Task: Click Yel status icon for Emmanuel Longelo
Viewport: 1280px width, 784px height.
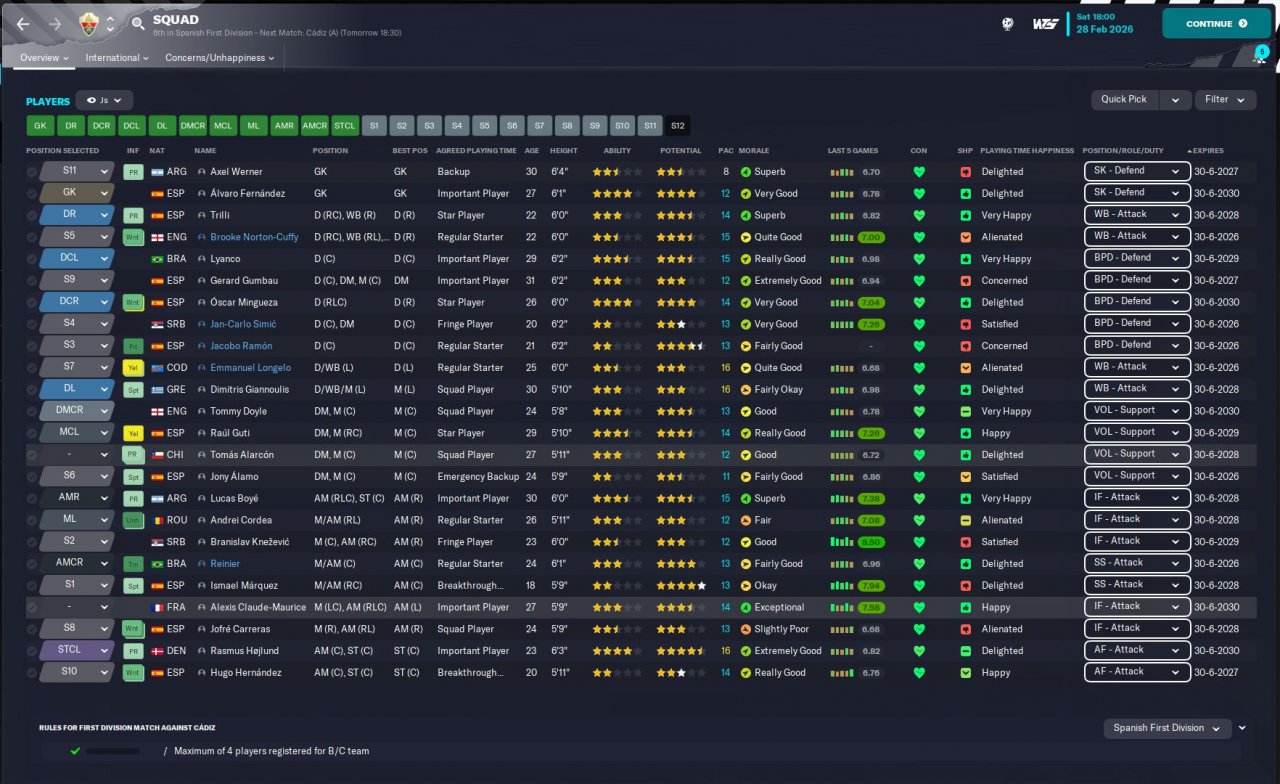Action: pos(133,368)
